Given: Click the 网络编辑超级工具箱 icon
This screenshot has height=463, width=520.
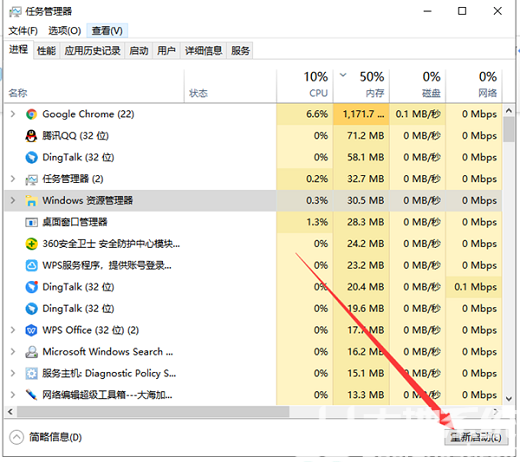Looking at the screenshot, I should pos(31,395).
